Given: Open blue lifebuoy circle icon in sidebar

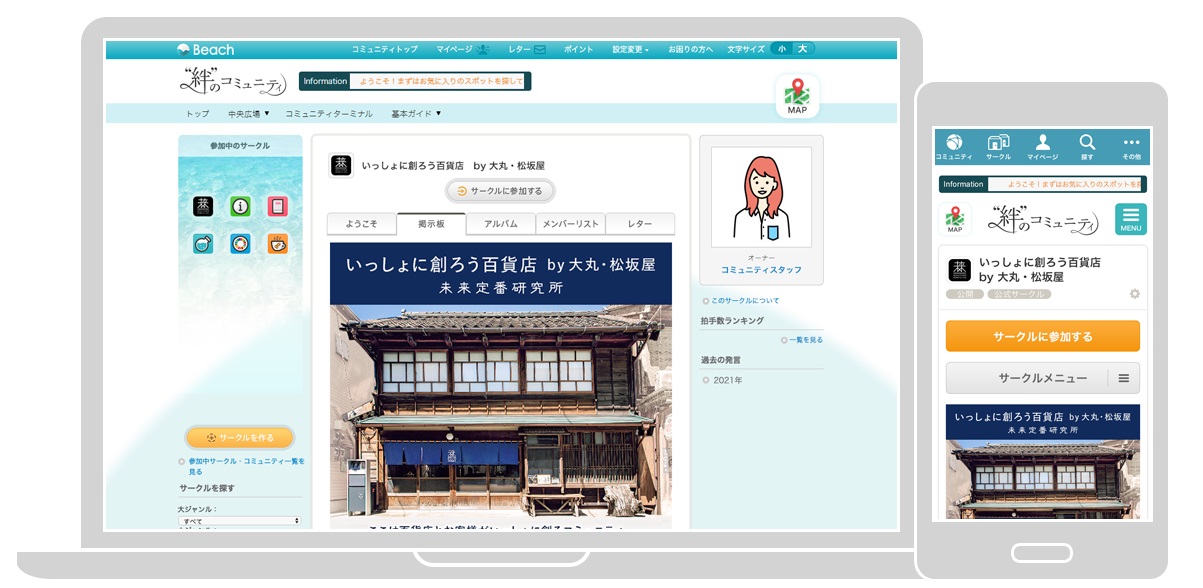Looking at the screenshot, I should (240, 243).
